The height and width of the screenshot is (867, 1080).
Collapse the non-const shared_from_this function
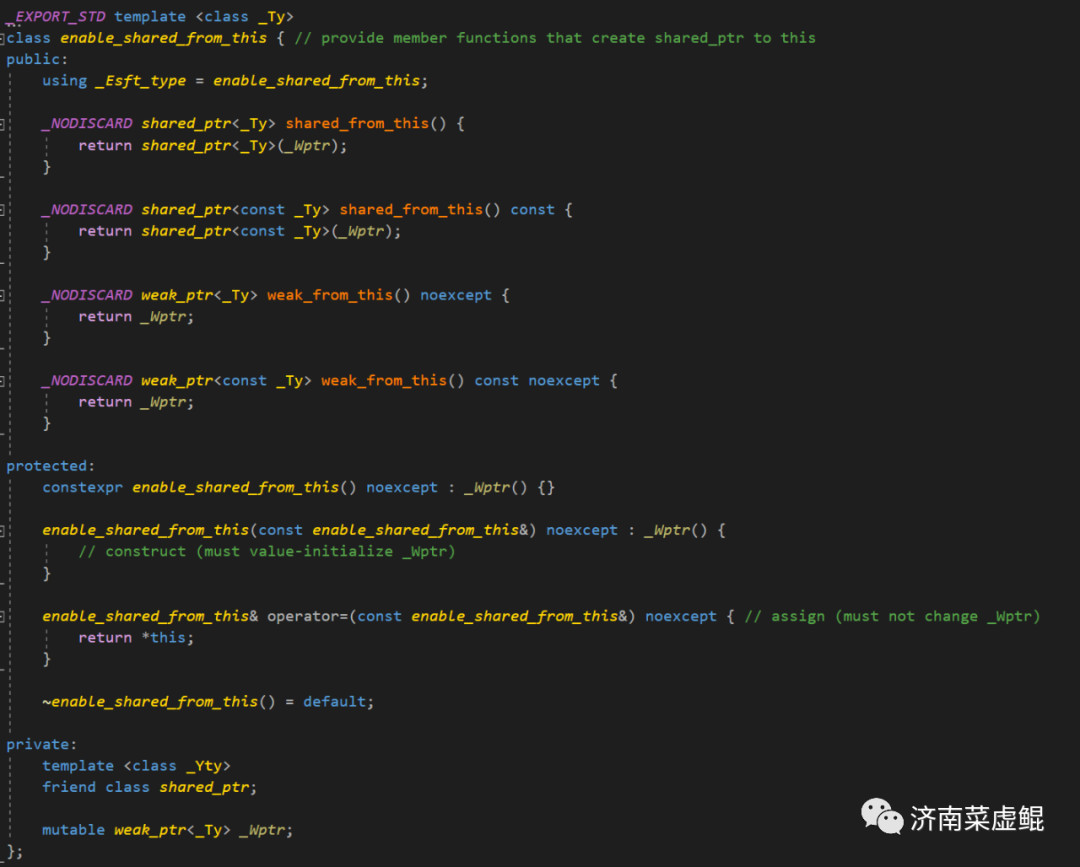tap(3, 124)
